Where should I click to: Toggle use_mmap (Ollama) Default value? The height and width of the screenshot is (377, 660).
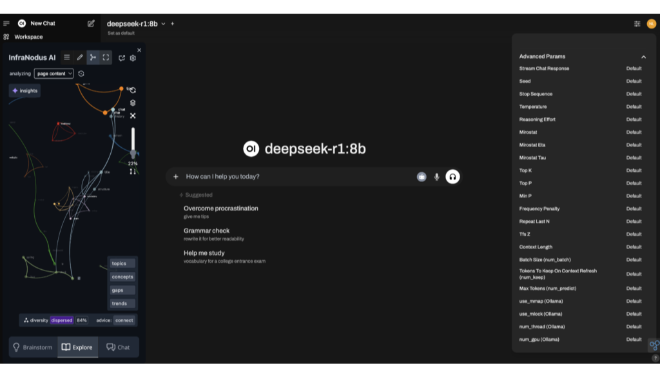point(633,301)
